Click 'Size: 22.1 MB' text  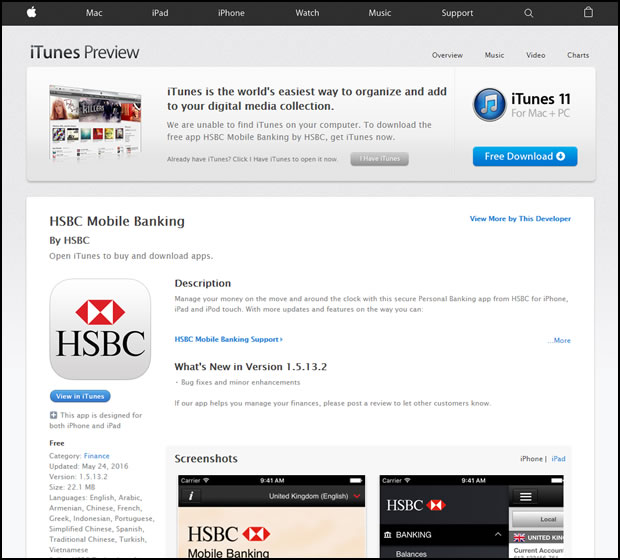72,487
